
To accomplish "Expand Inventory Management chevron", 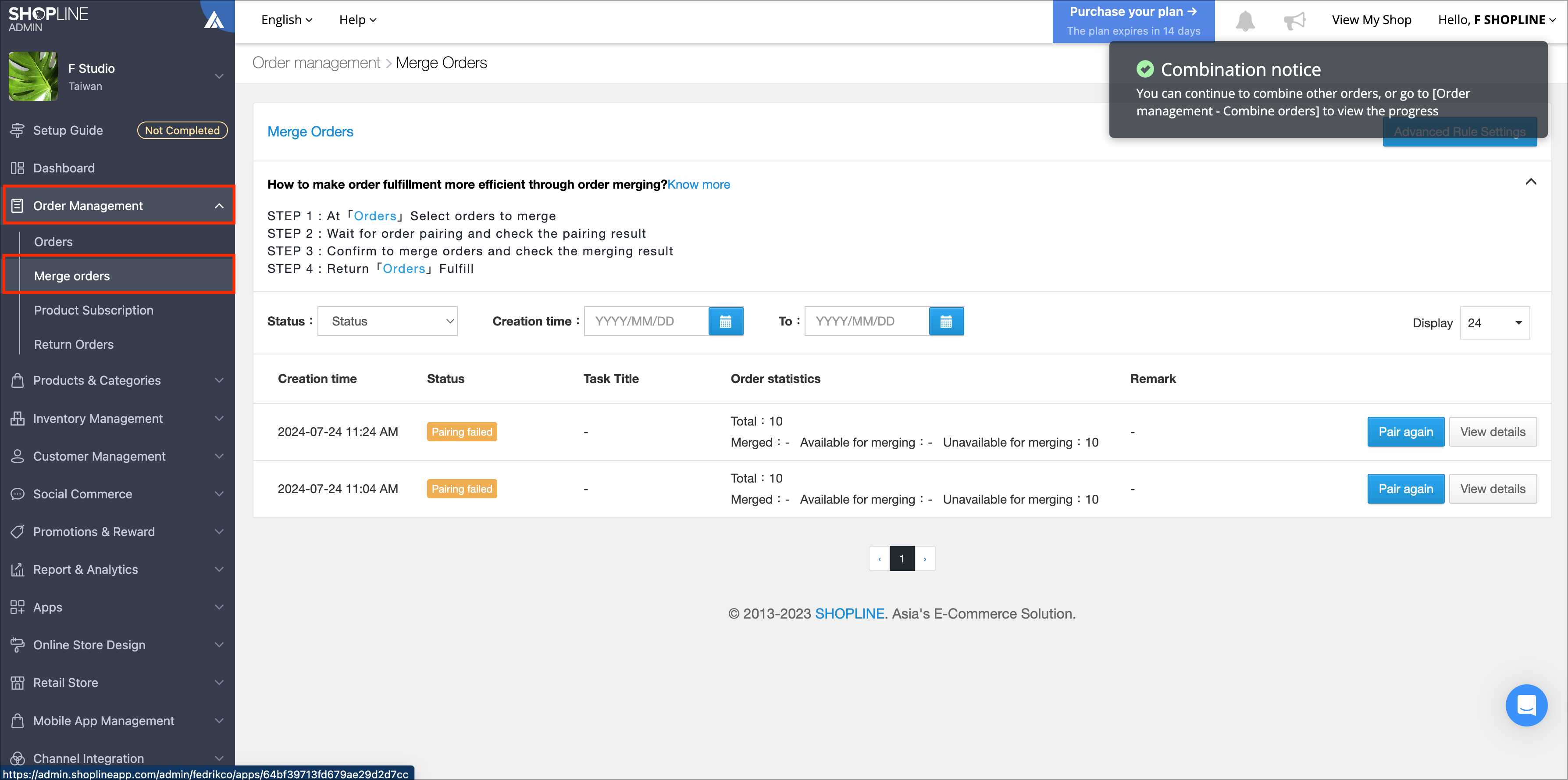I will pos(219,419).
